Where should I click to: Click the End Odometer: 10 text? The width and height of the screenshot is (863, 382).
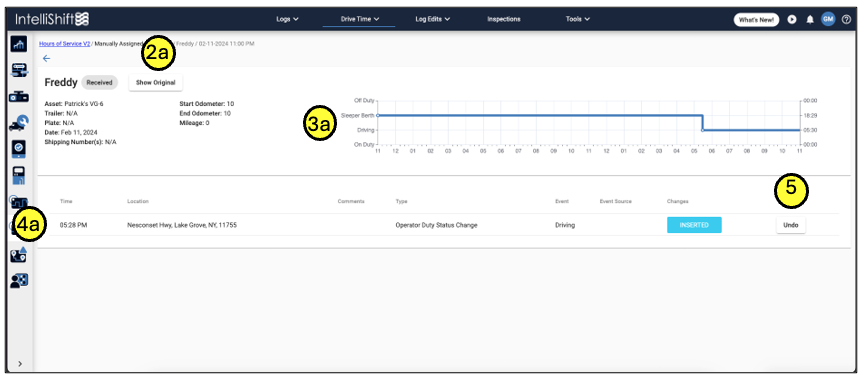(x=205, y=113)
